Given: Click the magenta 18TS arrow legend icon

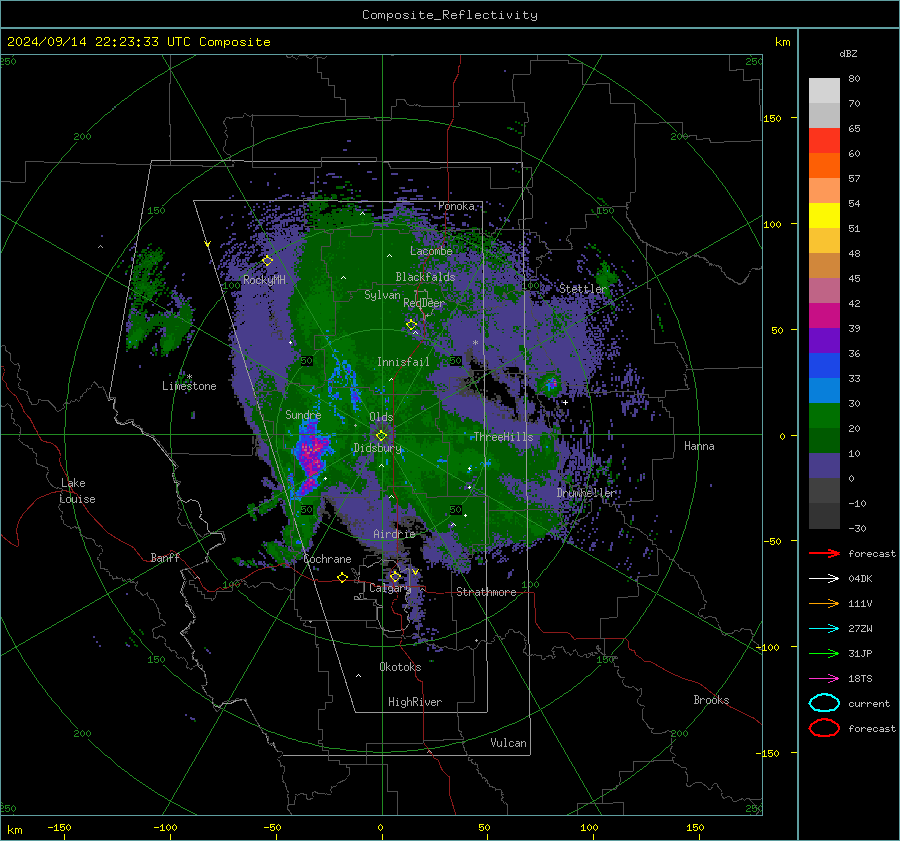Looking at the screenshot, I should point(824,679).
